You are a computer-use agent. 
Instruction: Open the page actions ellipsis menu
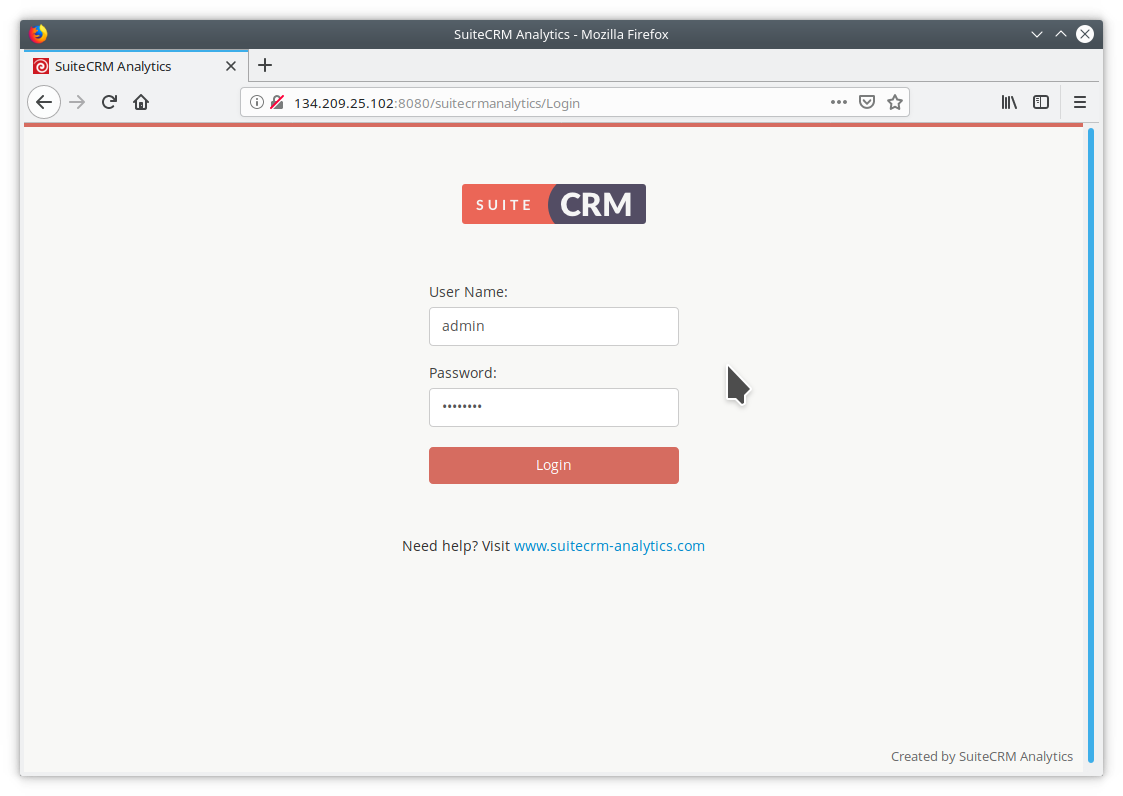pyautogui.click(x=838, y=102)
